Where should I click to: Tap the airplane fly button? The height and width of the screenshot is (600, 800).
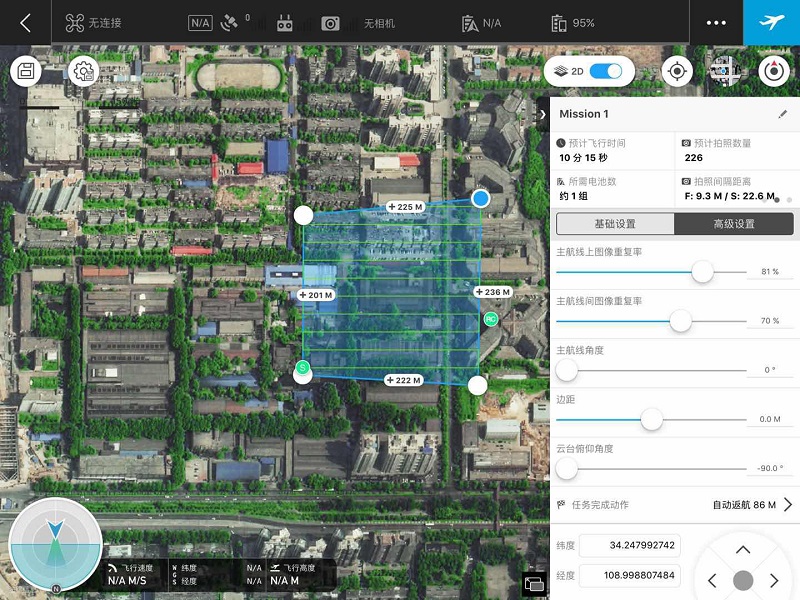click(x=771, y=22)
